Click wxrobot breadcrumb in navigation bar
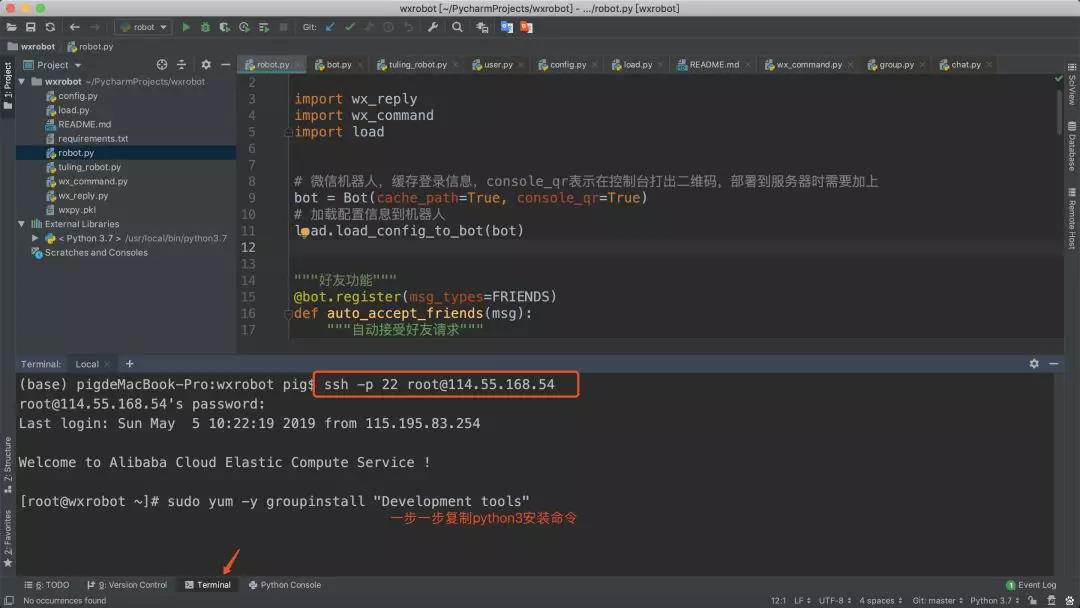This screenshot has height=608, width=1080. [x=31, y=46]
